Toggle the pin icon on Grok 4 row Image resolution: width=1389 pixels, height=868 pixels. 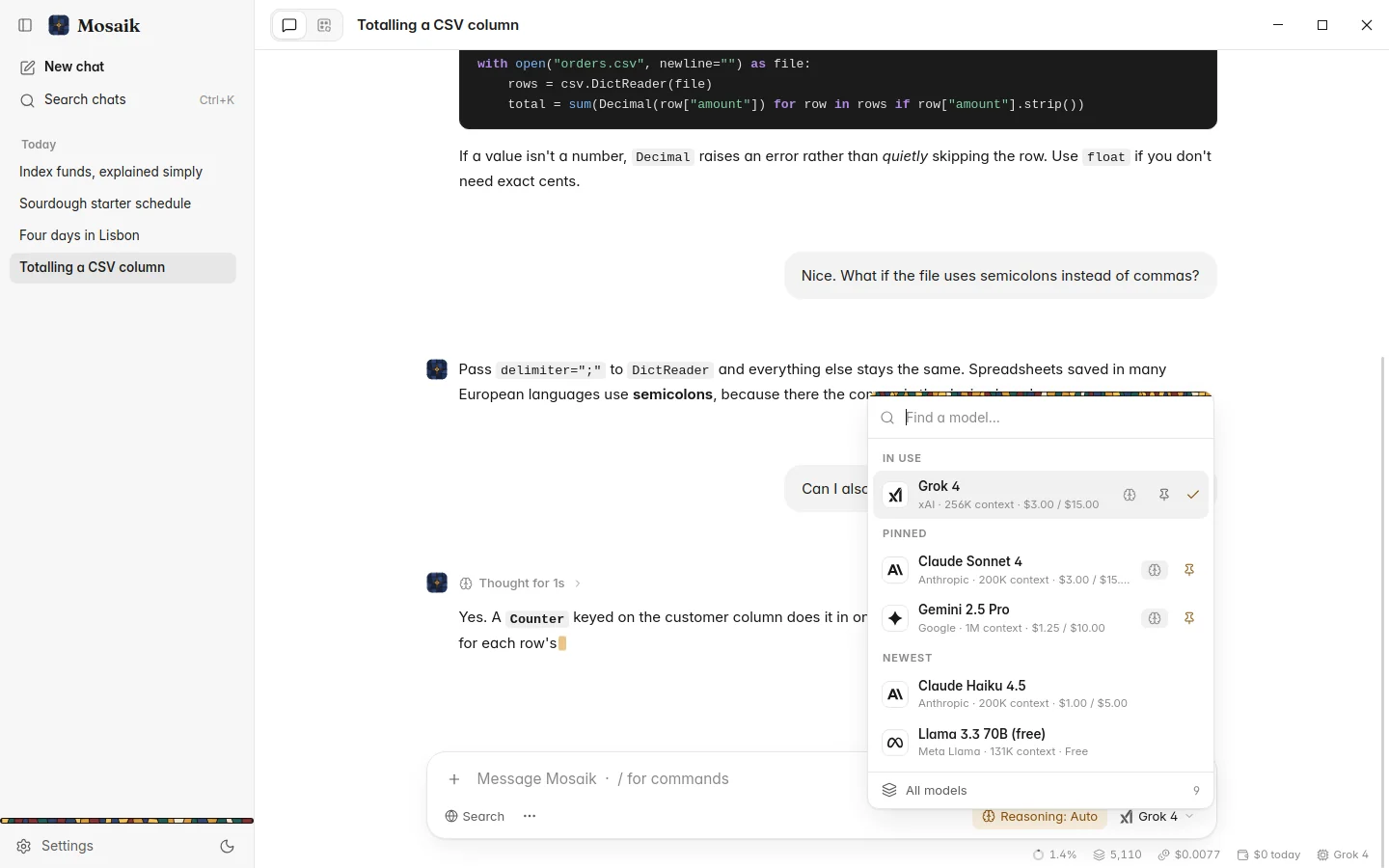[x=1164, y=495]
